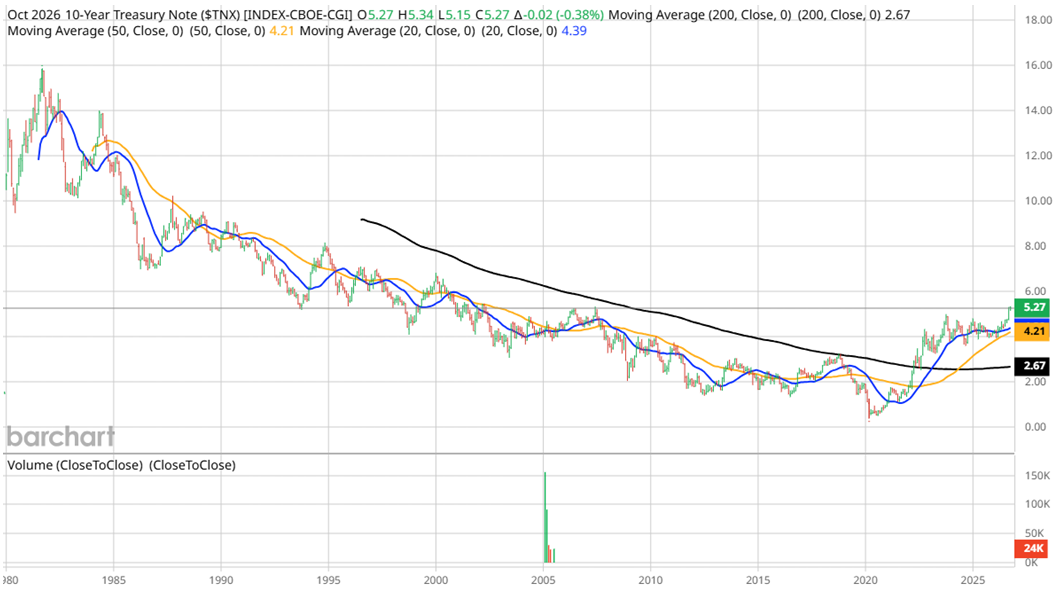
Task: Click the 1985 x-axis label
Action: [113, 580]
